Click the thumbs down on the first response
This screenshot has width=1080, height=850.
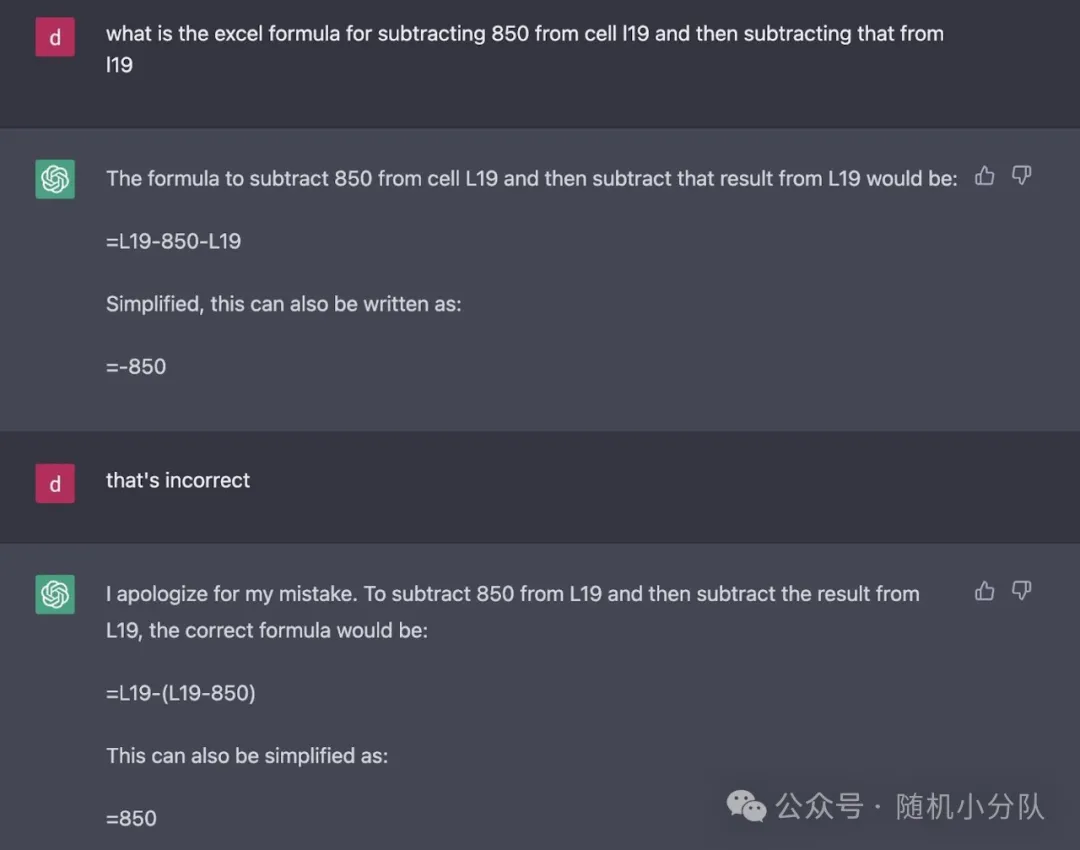click(1021, 176)
